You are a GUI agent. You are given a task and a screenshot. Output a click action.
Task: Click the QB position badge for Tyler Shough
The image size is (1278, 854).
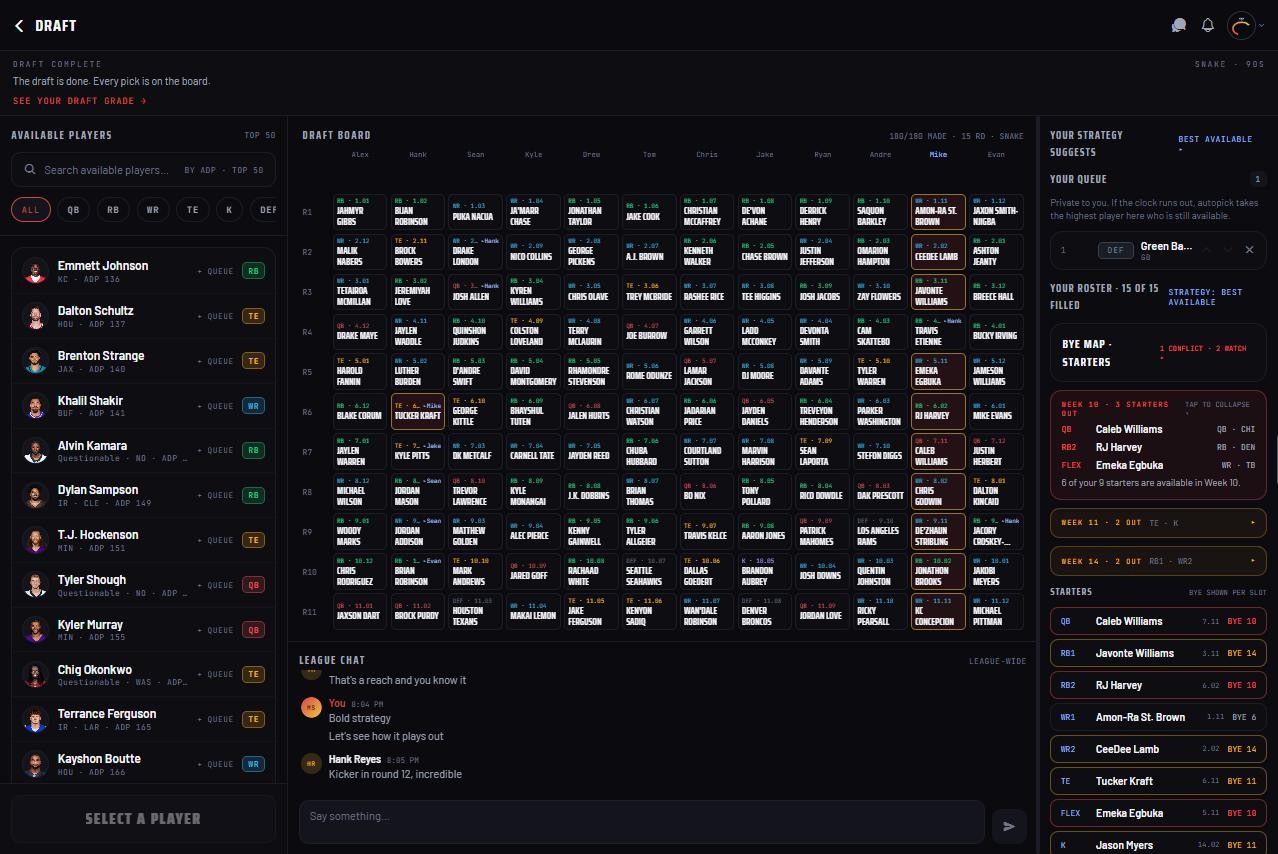click(x=254, y=585)
